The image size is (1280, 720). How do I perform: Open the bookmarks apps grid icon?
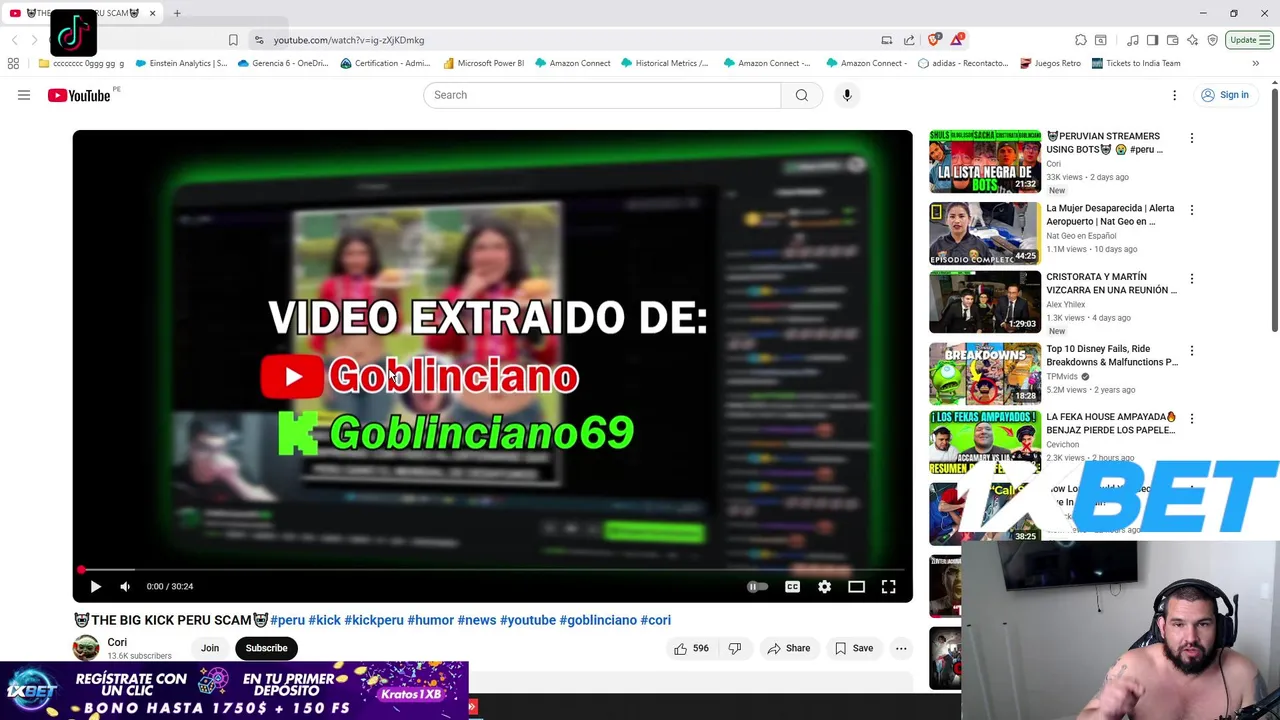click(x=13, y=63)
